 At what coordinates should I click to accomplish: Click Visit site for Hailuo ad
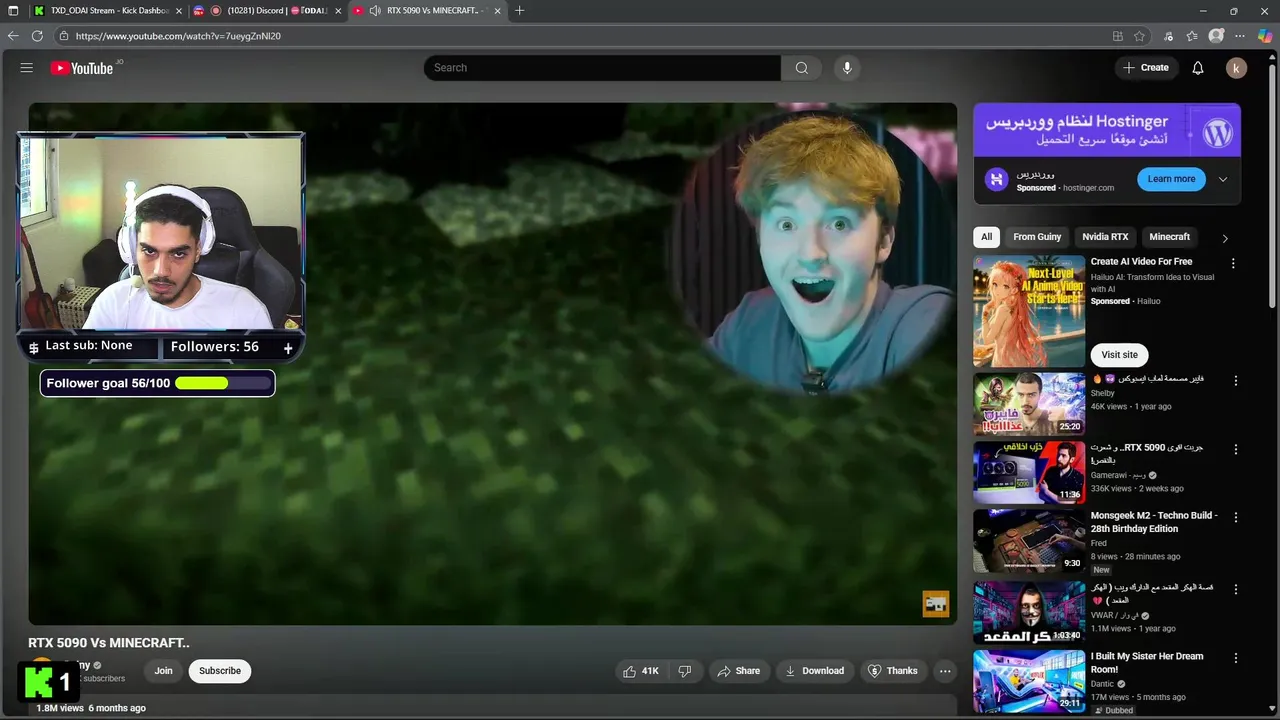point(1119,355)
